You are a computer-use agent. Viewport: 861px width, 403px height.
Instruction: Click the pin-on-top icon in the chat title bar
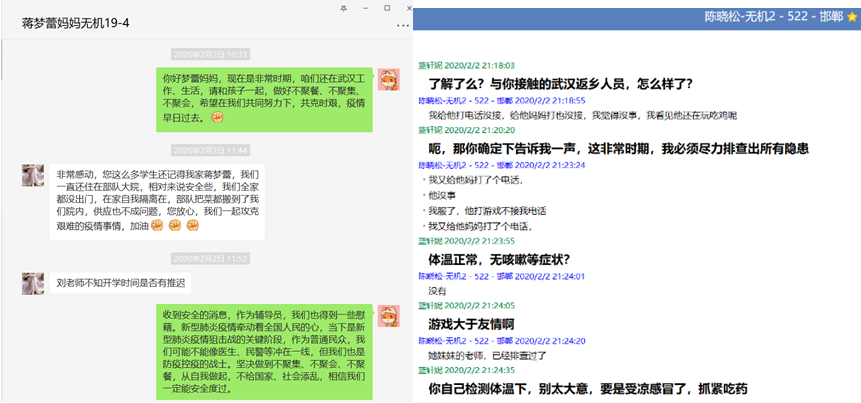coord(344,7)
